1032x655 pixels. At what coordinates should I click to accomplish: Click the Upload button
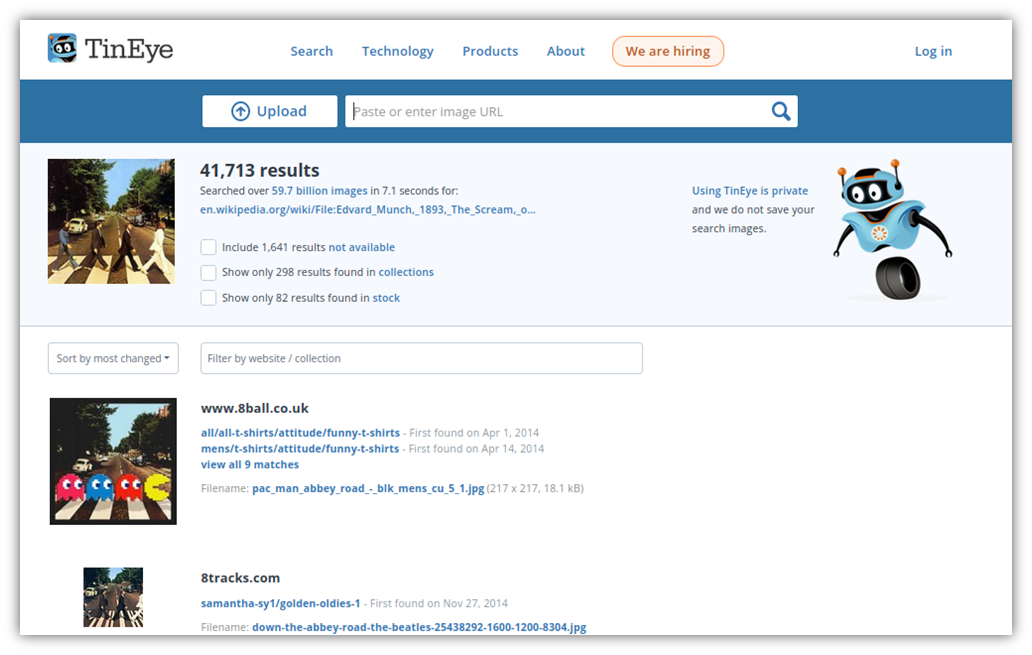pyautogui.click(x=270, y=111)
